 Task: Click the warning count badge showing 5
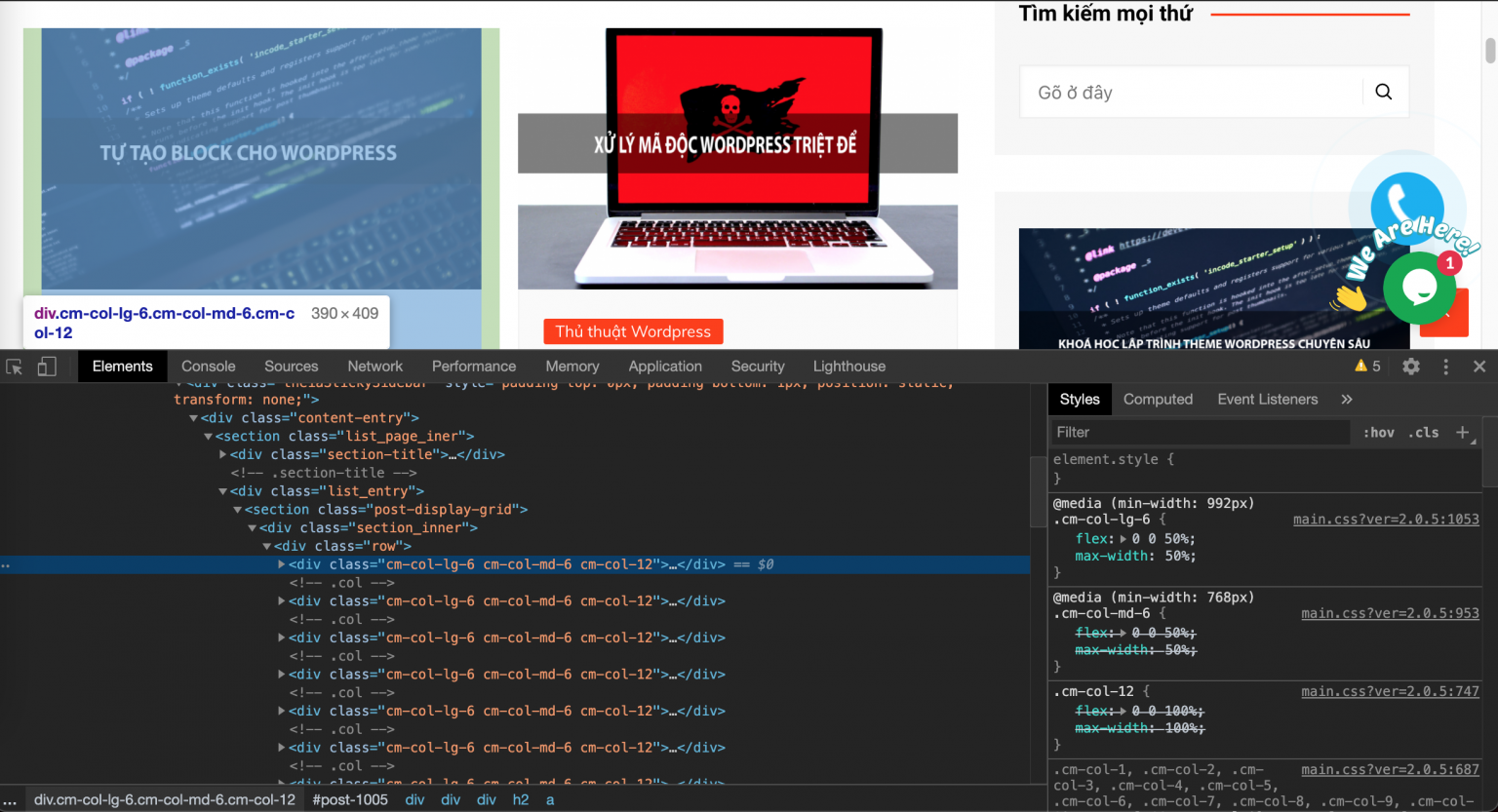pos(1367,367)
